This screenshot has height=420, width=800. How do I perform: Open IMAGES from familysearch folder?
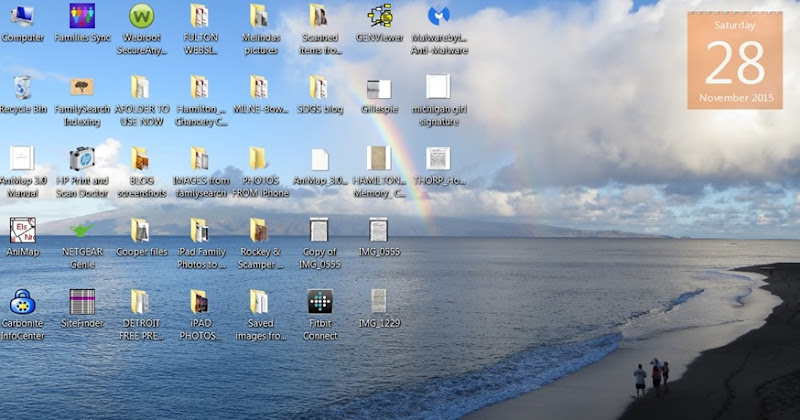(x=201, y=172)
